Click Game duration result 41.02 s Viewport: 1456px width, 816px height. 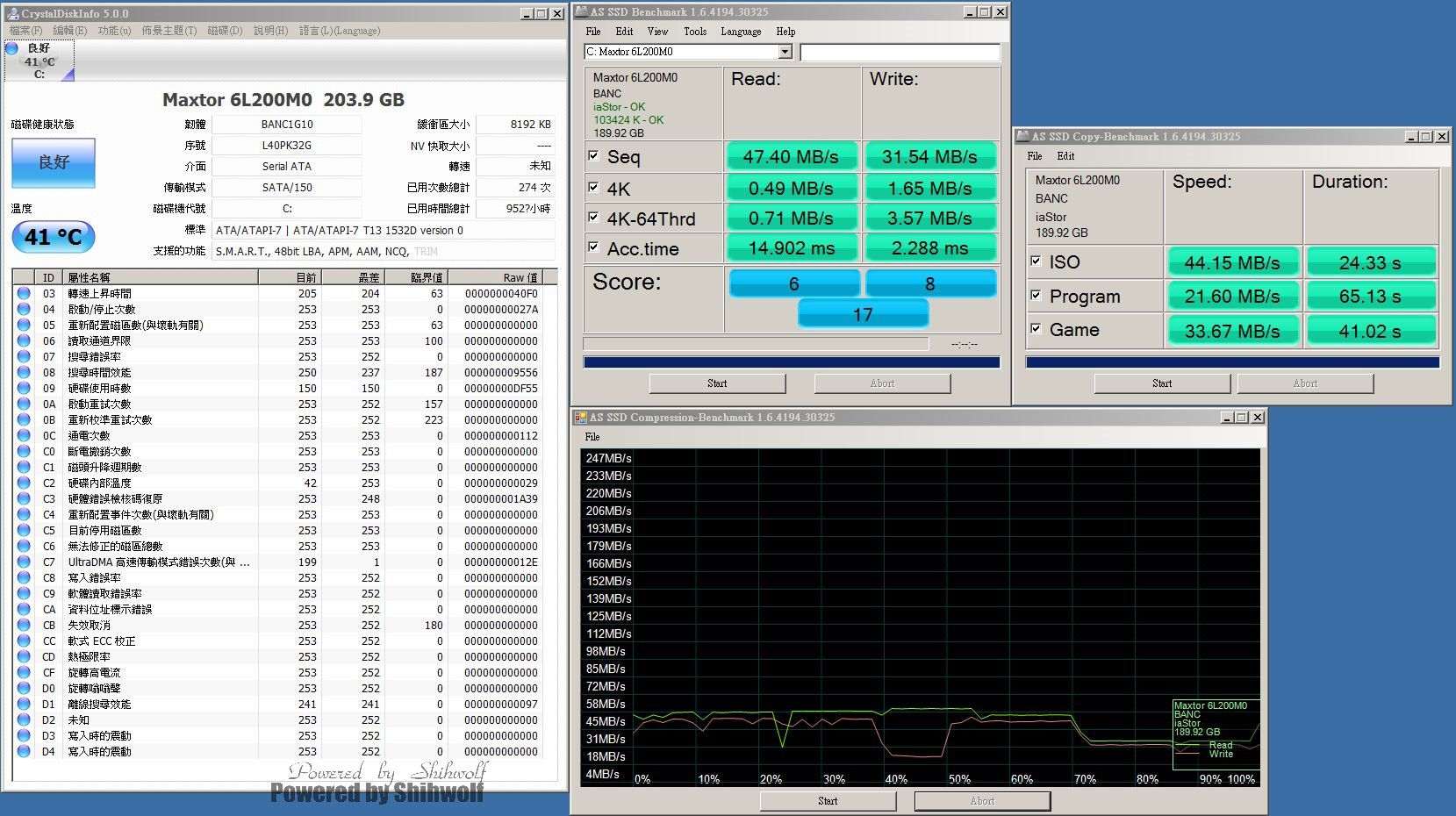click(x=1370, y=331)
